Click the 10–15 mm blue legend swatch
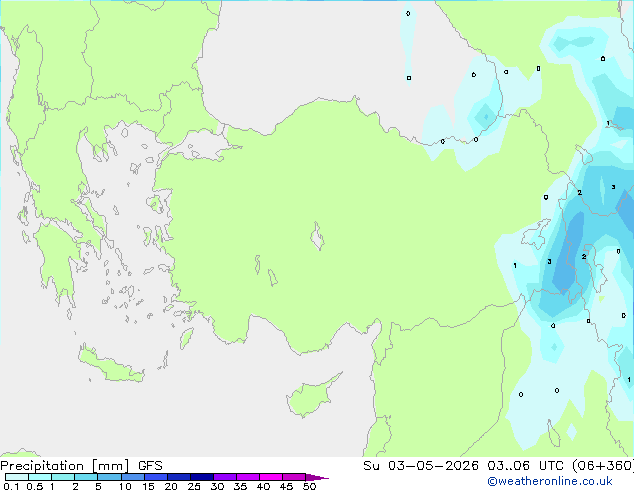The width and height of the screenshot is (634, 490). [133, 477]
